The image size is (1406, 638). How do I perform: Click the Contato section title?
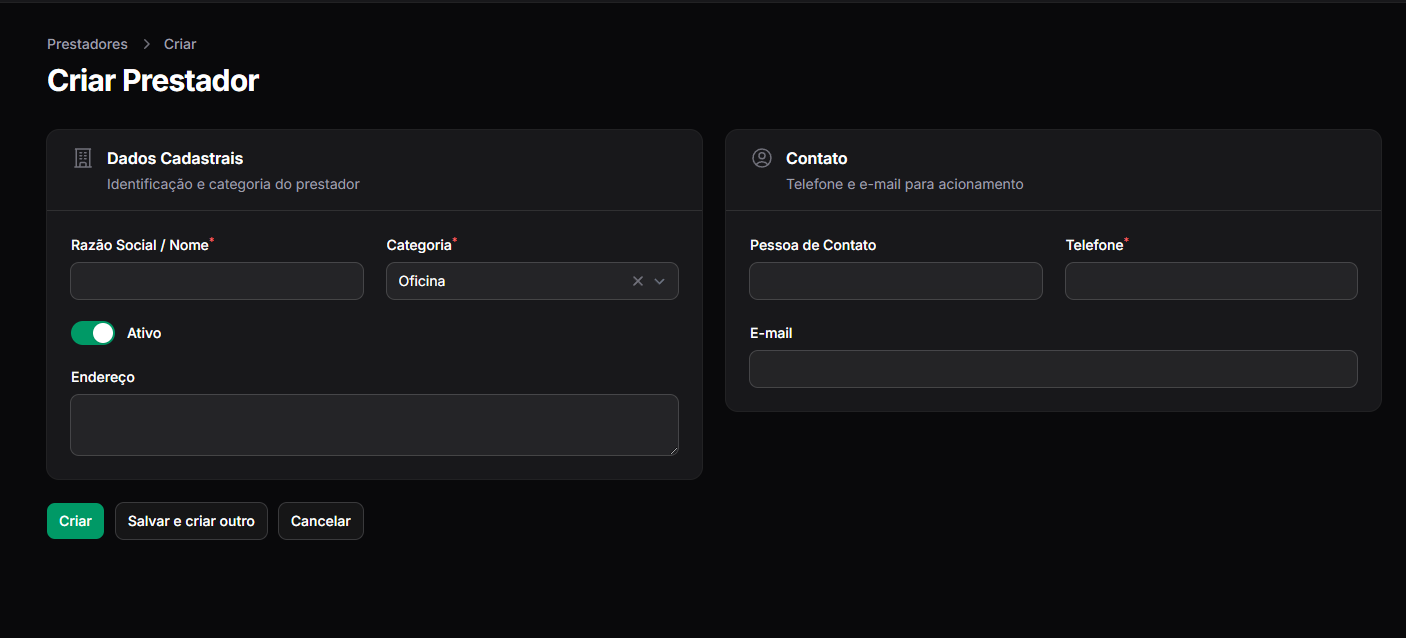(x=817, y=158)
